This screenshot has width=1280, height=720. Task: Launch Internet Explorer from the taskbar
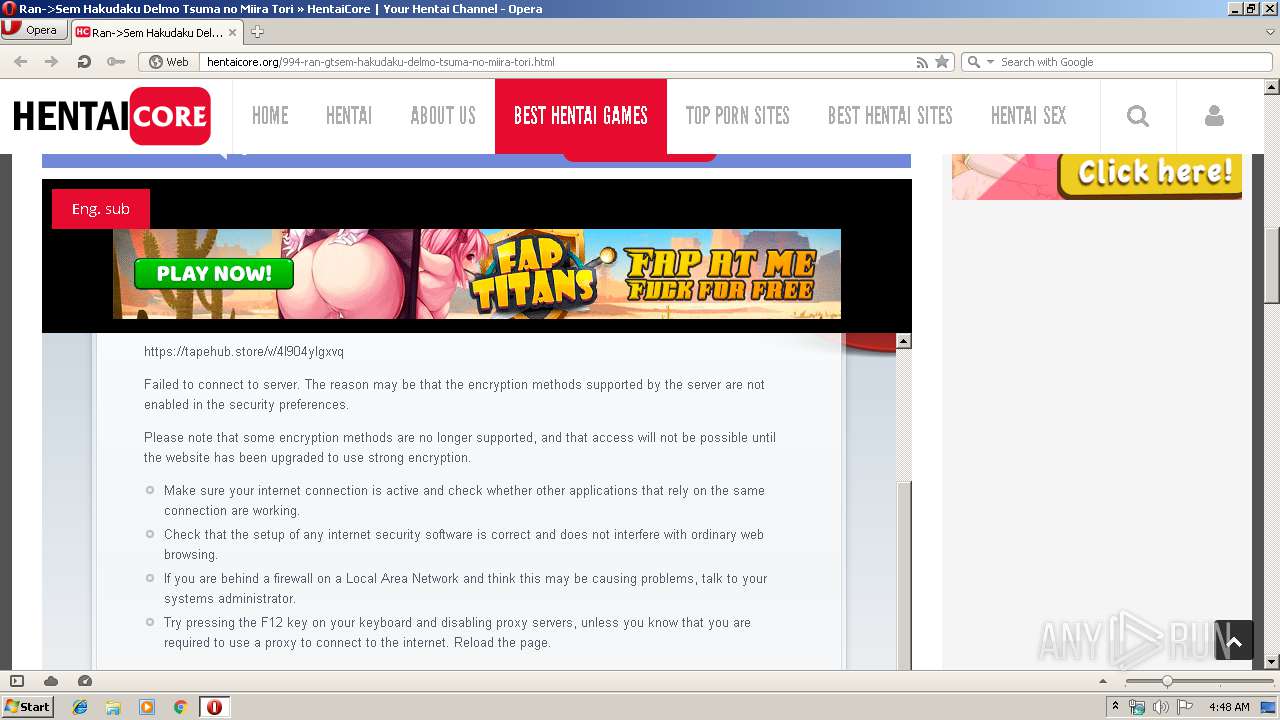(80, 707)
